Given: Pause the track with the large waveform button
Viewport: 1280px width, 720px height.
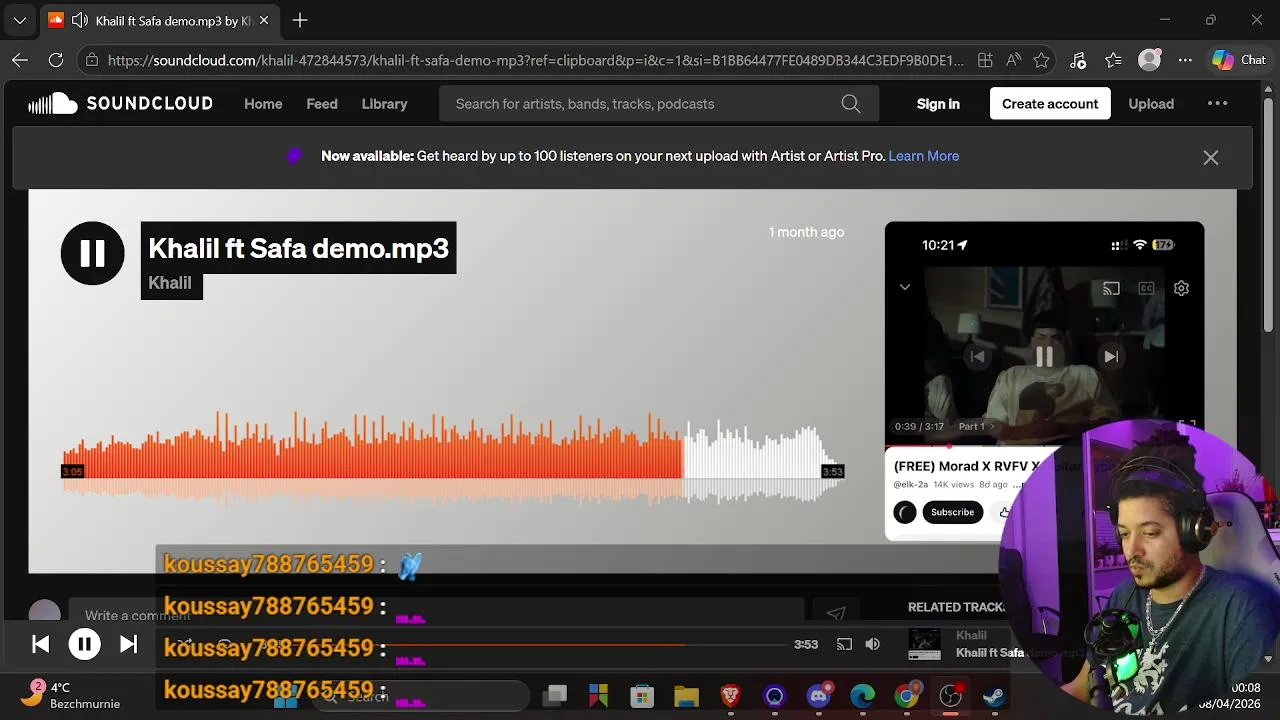Looking at the screenshot, I should 92,253.
